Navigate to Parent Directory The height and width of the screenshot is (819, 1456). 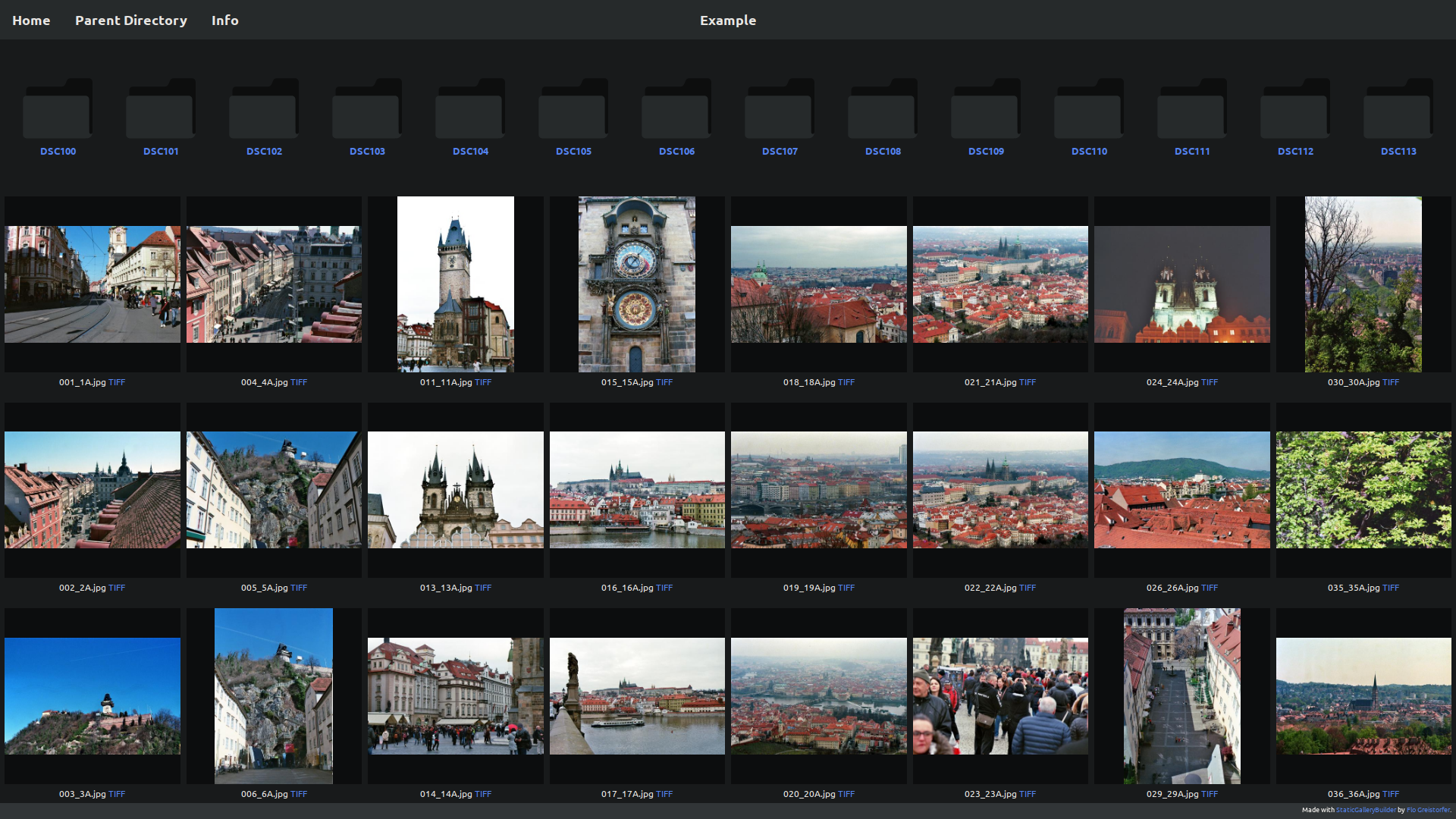tap(130, 20)
